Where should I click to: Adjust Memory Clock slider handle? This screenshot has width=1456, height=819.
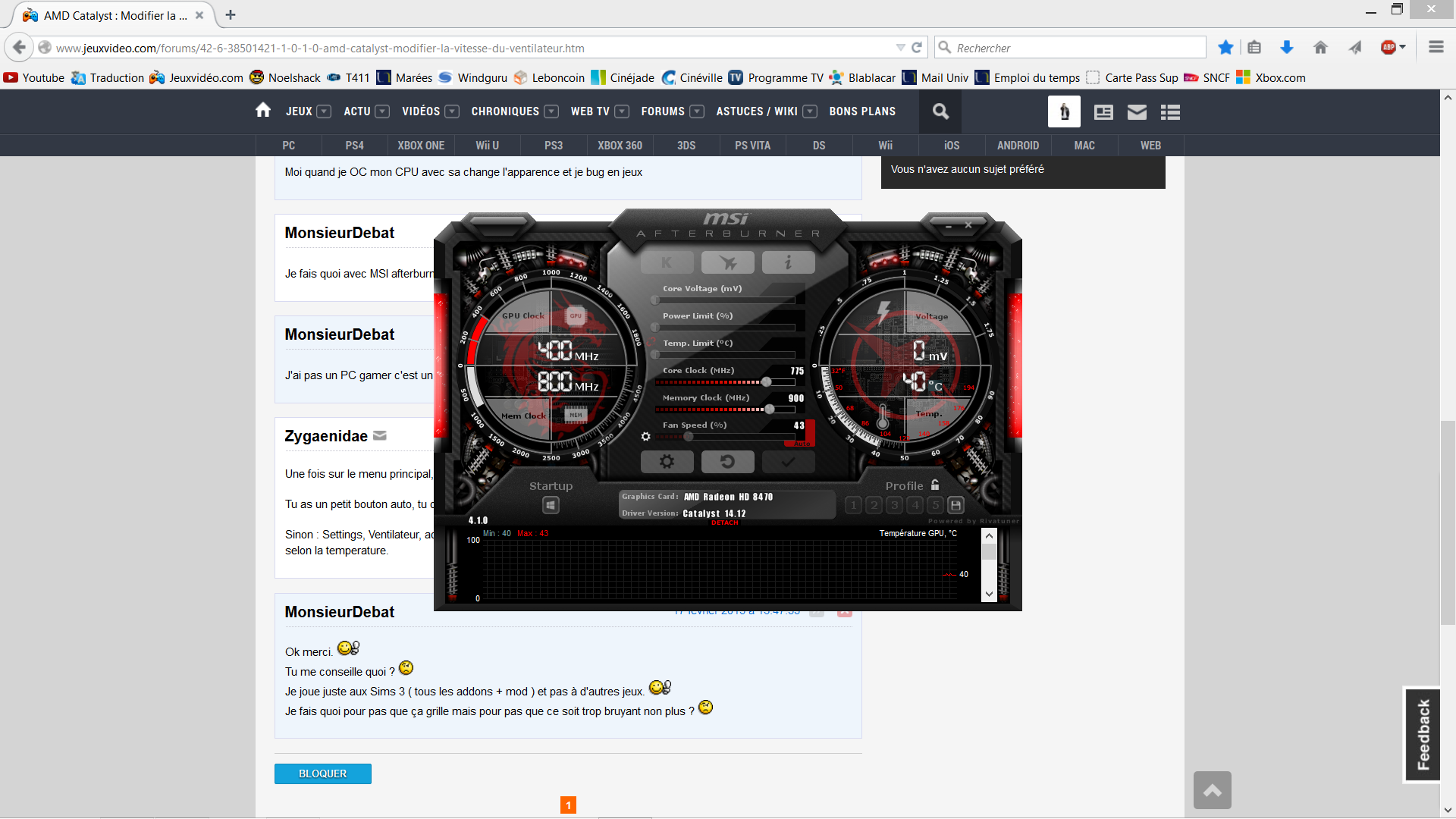[x=770, y=409]
